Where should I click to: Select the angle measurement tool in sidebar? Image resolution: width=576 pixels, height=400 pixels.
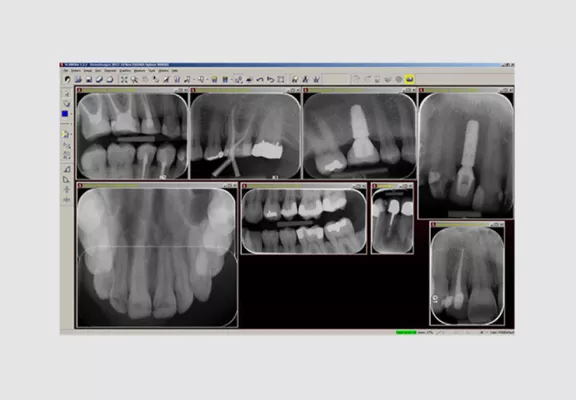tap(66, 169)
